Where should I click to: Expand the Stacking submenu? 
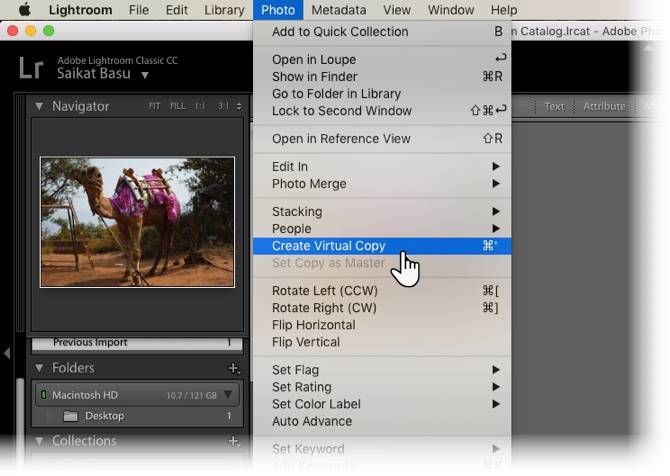click(382, 212)
